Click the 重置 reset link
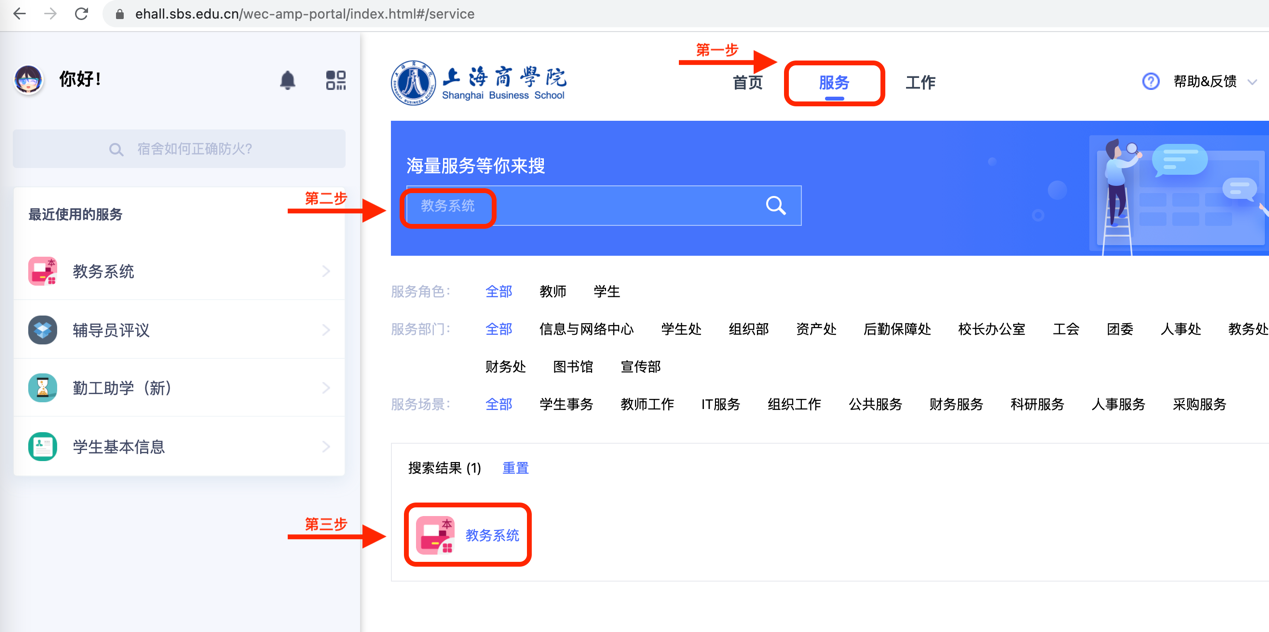Image resolution: width=1269 pixels, height=632 pixels. pyautogui.click(x=515, y=468)
